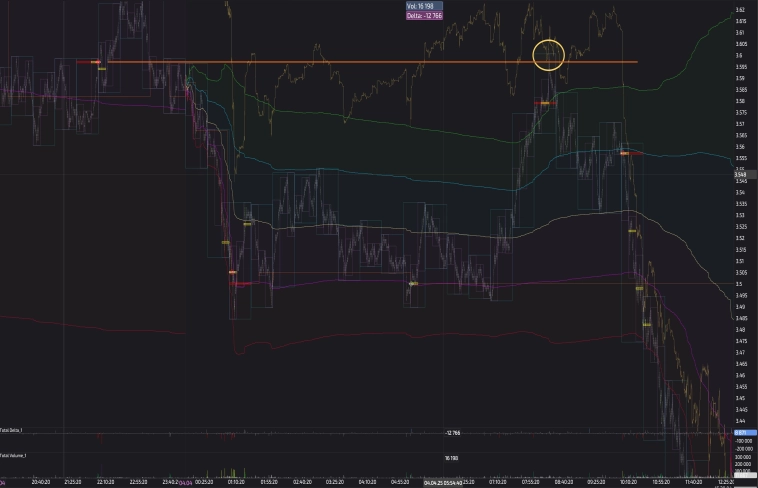Select the yellow circle annotation on chart
Screen dimensions: 758x488
point(549,55)
